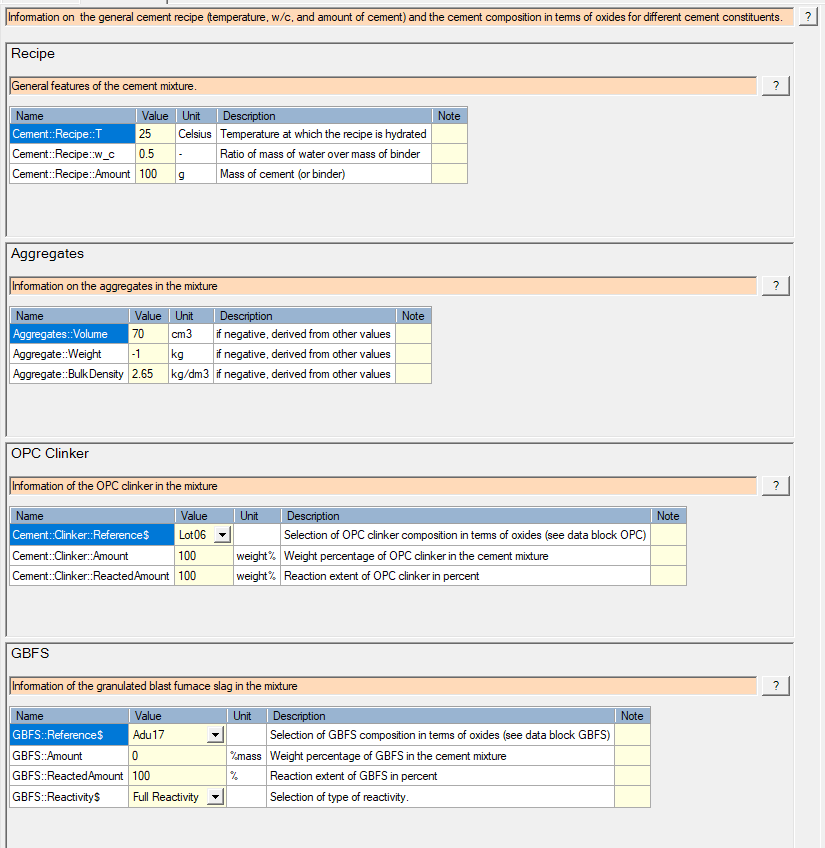The image size is (825, 848).
Task: Select the cement Amount value 100 g
Action: [x=154, y=174]
